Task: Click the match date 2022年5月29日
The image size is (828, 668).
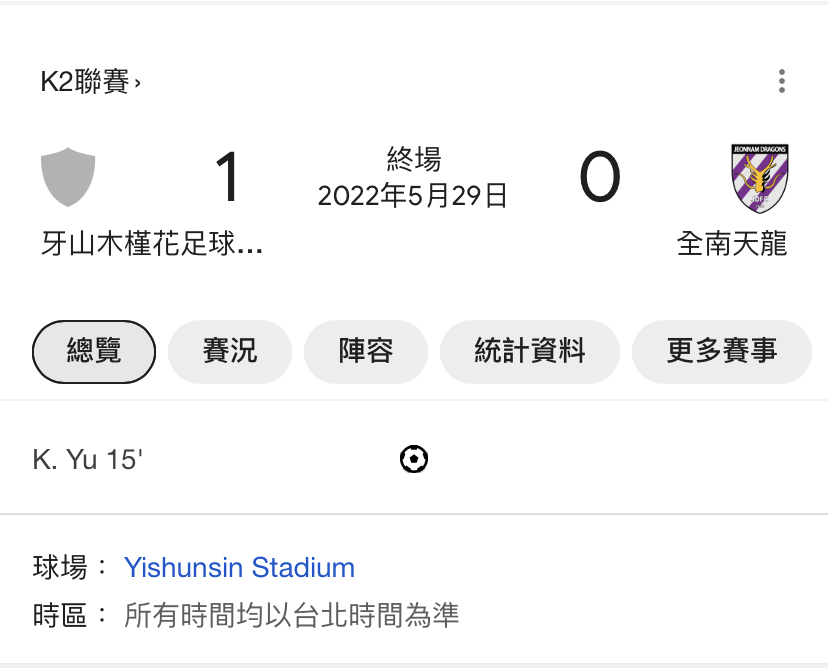Action: (413, 195)
